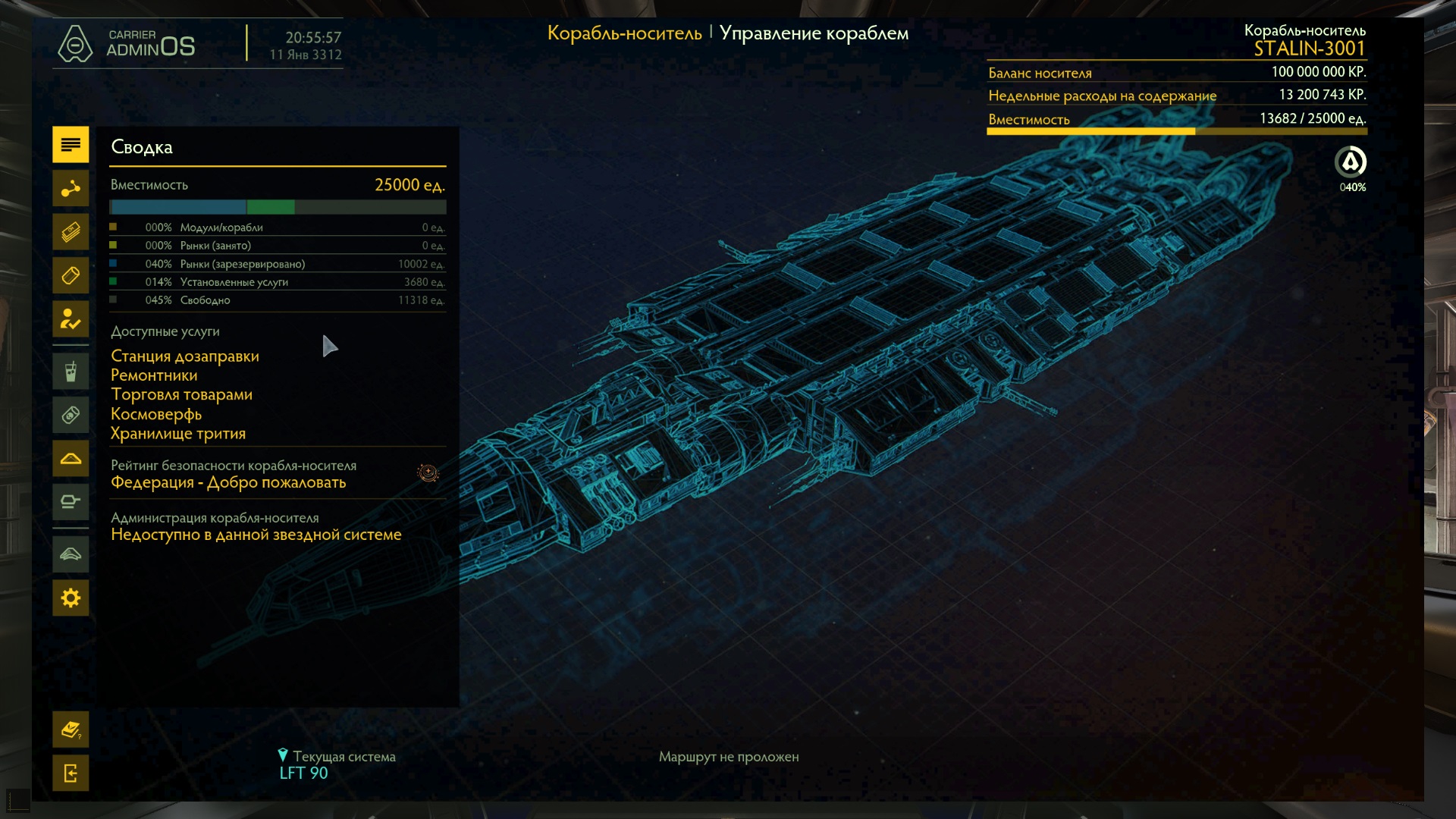
Task: Click the tritium fuel 040% gauge icon
Action: click(1351, 162)
